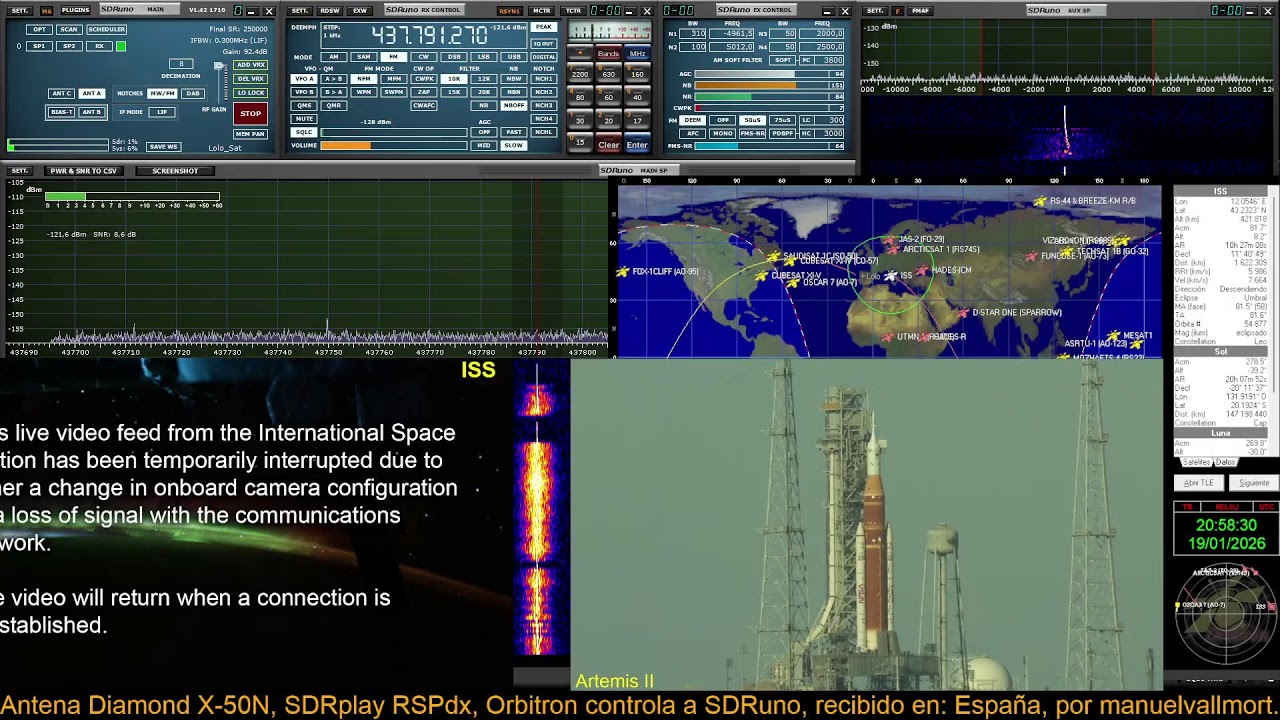Viewport: 1280px width, 720px height.
Task: Click Abrir TLE in Orbitron
Action: [1199, 483]
